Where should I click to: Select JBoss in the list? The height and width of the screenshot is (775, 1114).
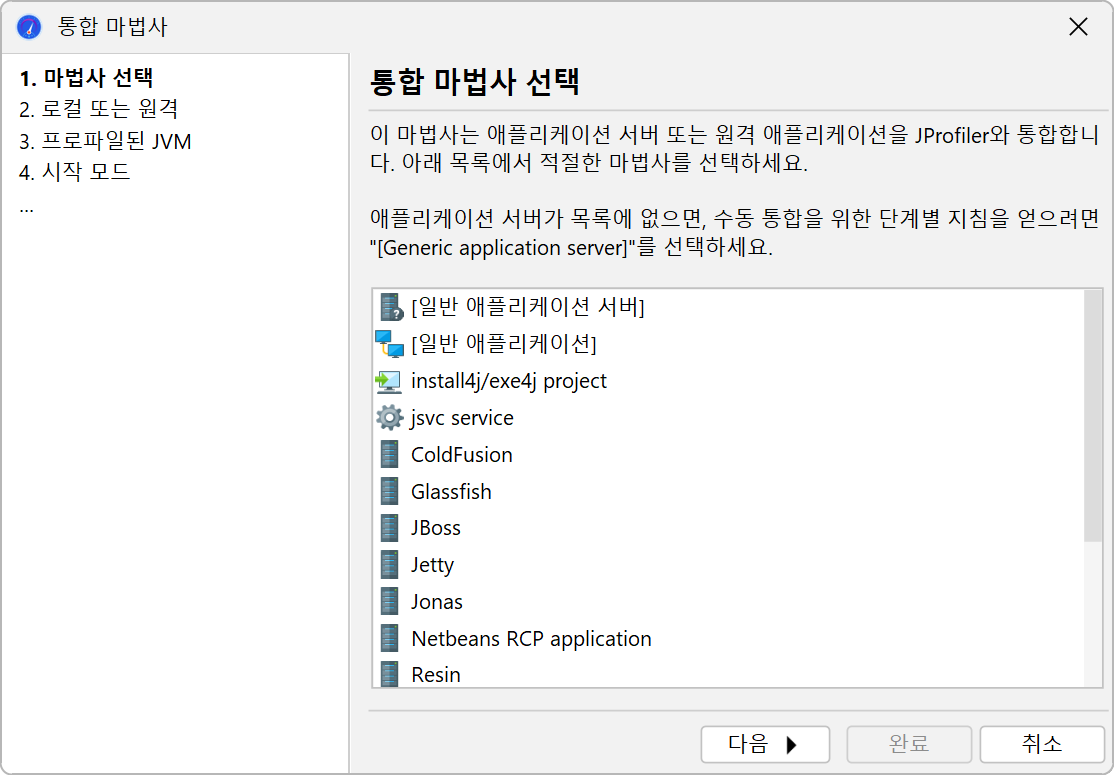(x=728, y=528)
